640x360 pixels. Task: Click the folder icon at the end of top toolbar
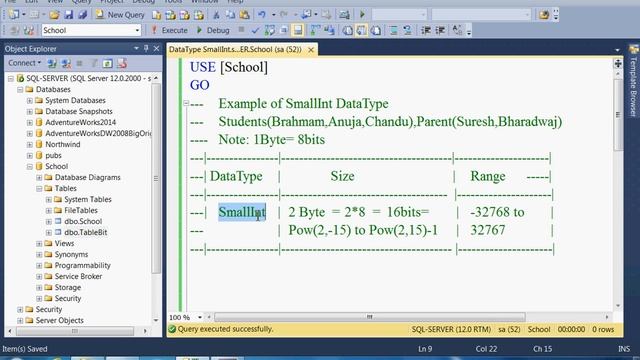pos(544,15)
